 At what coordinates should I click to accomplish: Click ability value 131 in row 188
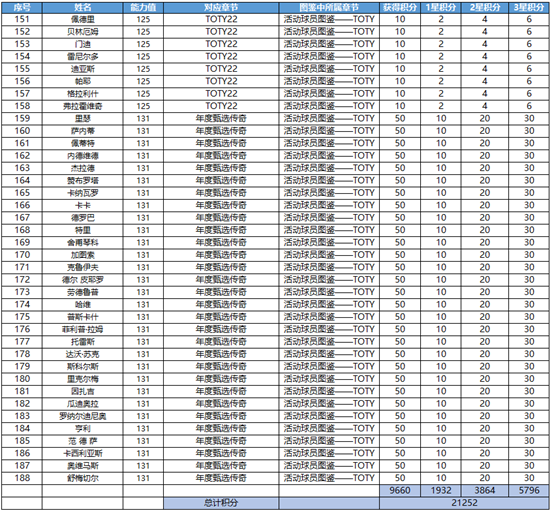(x=143, y=478)
